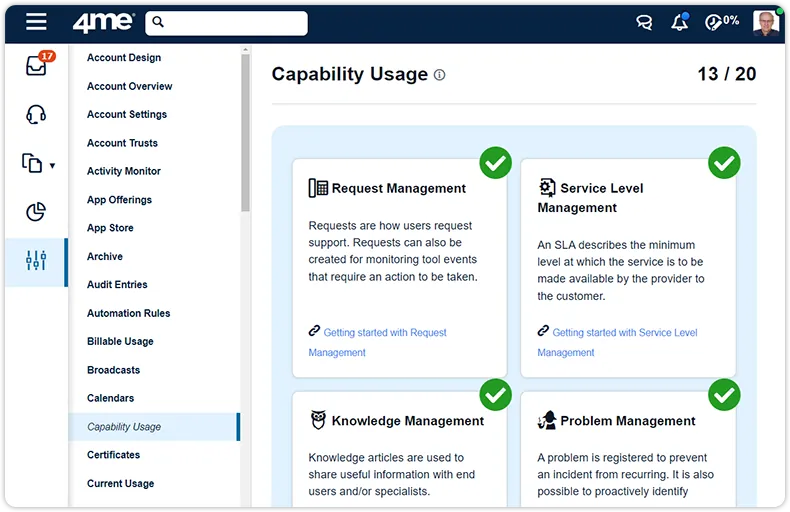Click the Service Level Management gear icon
The width and height of the screenshot is (790, 512).
click(547, 187)
